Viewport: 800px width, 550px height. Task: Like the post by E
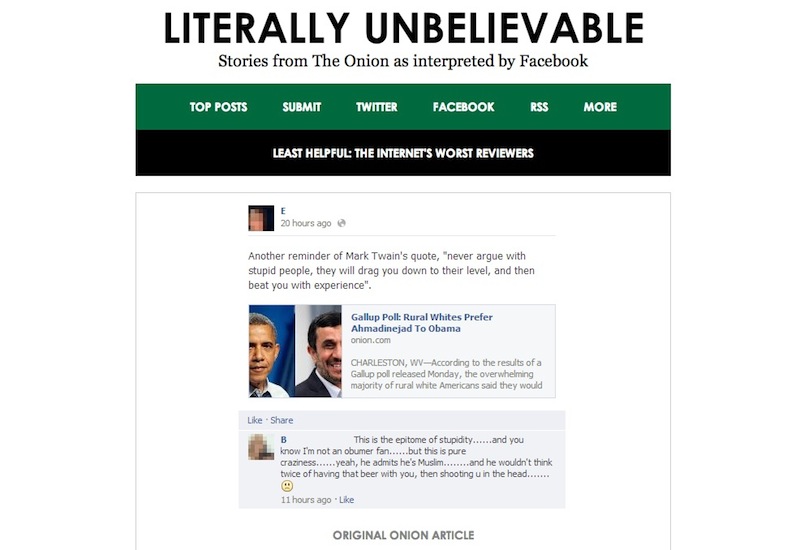[x=255, y=420]
